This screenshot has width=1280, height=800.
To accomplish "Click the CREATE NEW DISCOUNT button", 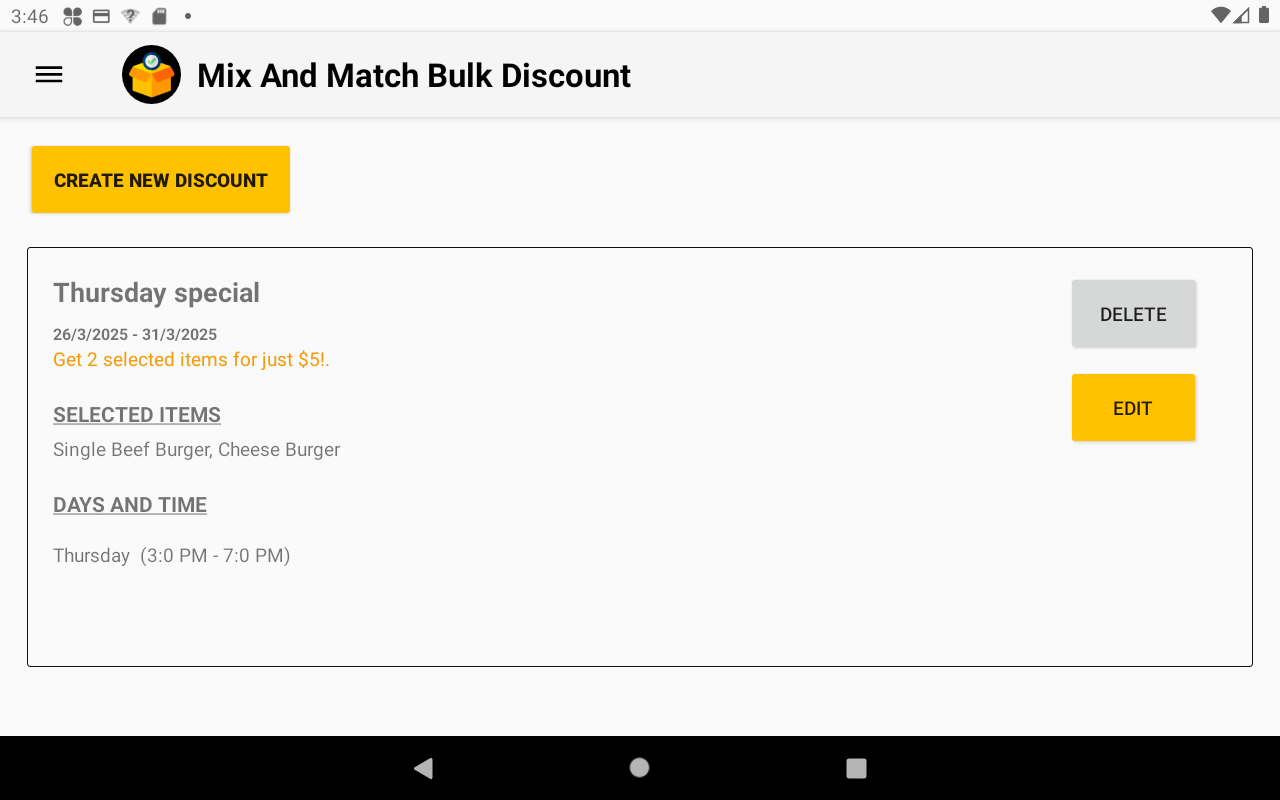I will point(160,180).
